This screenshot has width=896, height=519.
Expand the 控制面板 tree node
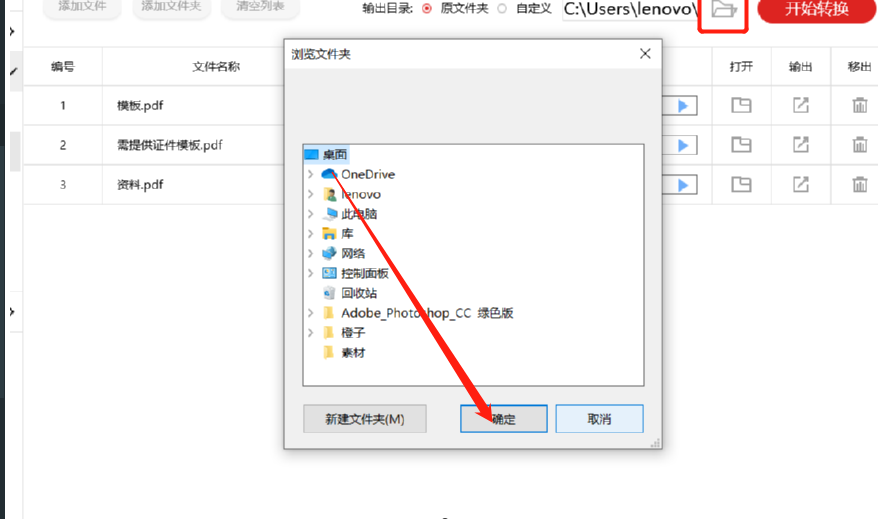[310, 273]
